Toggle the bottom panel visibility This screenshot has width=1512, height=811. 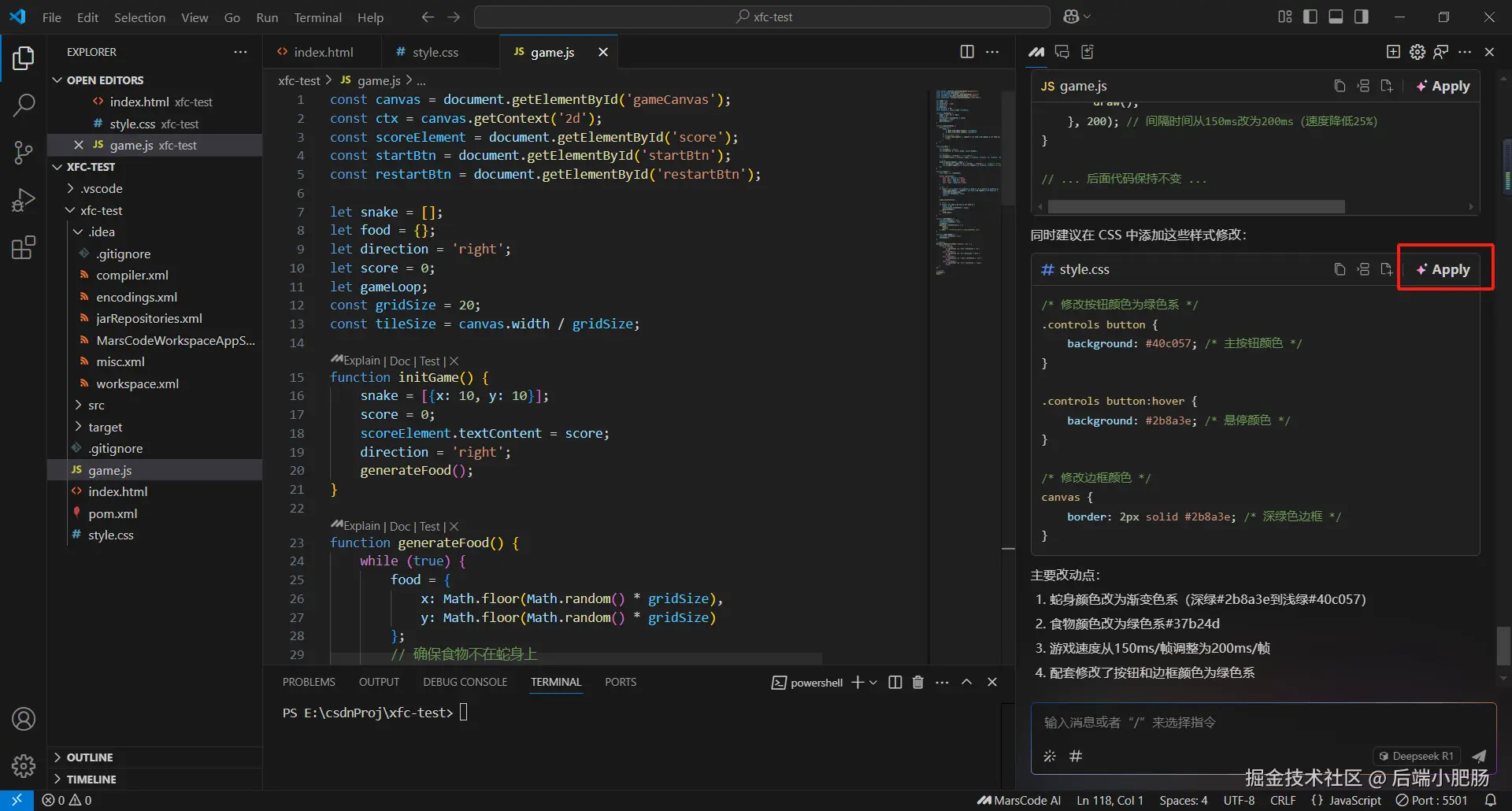coord(1336,17)
